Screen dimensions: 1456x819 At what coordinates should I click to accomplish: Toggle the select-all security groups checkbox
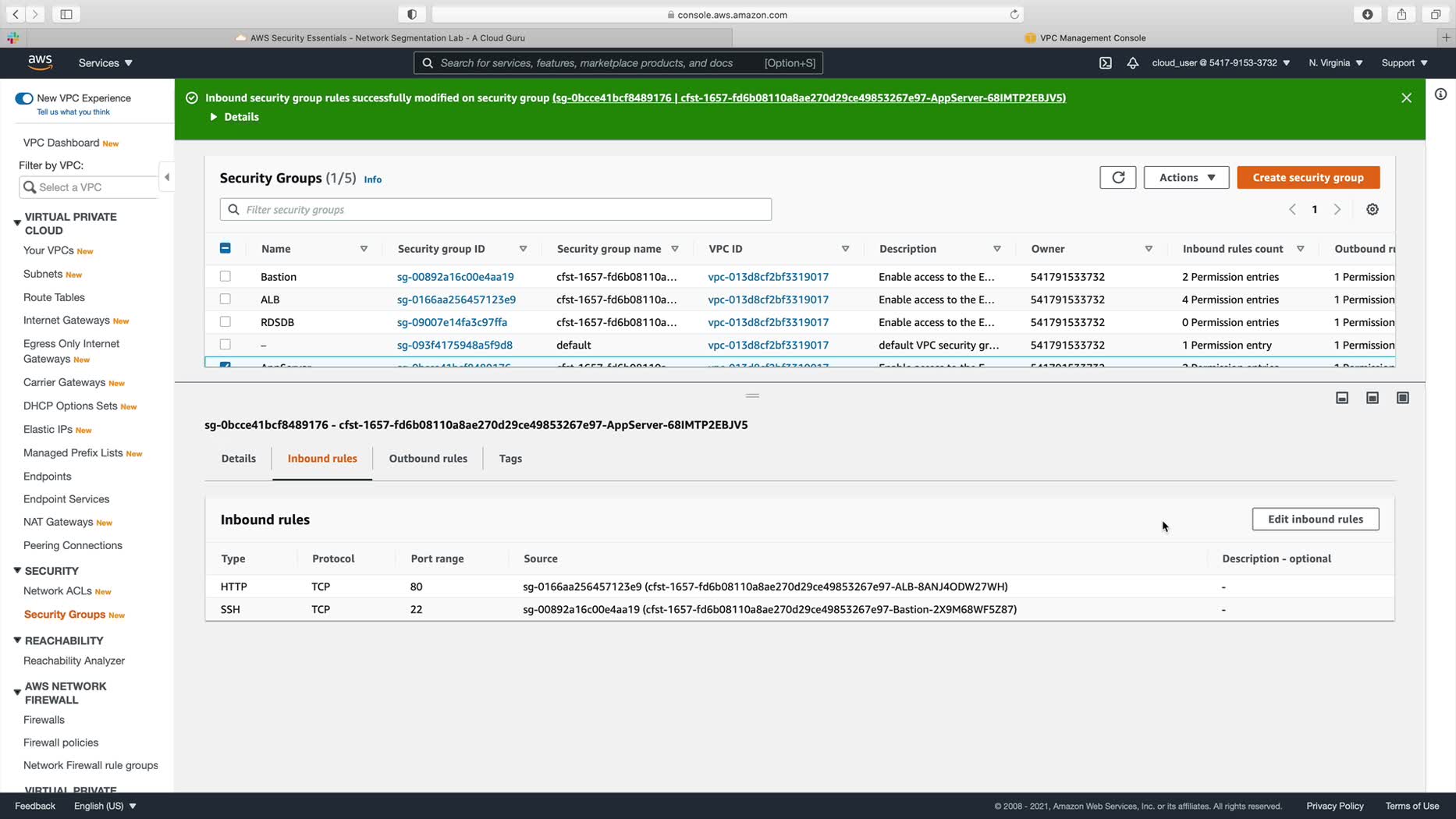click(226, 248)
